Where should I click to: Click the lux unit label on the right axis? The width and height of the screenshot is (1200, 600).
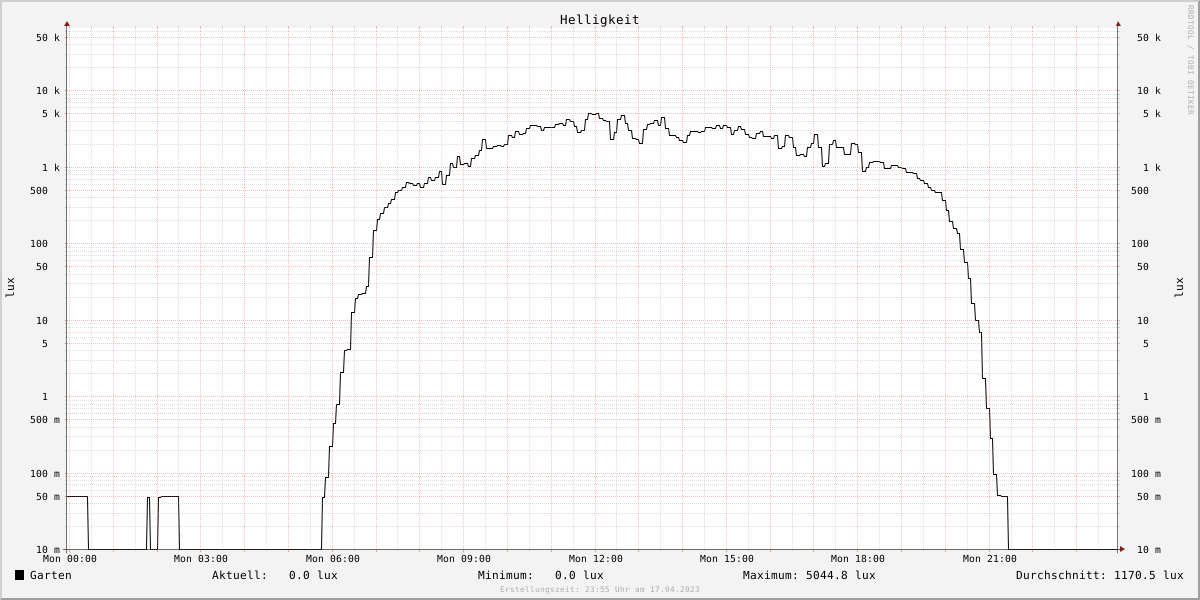[x=1179, y=287]
